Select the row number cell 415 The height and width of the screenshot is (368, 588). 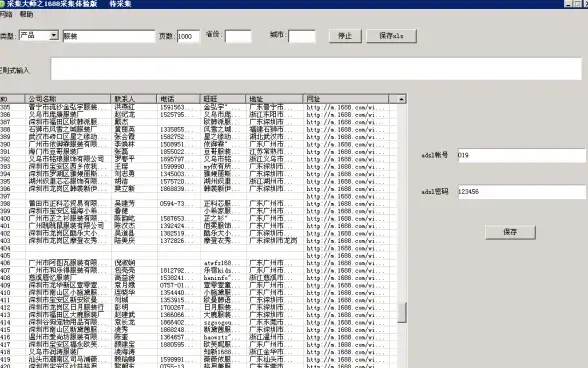[x=6, y=330]
